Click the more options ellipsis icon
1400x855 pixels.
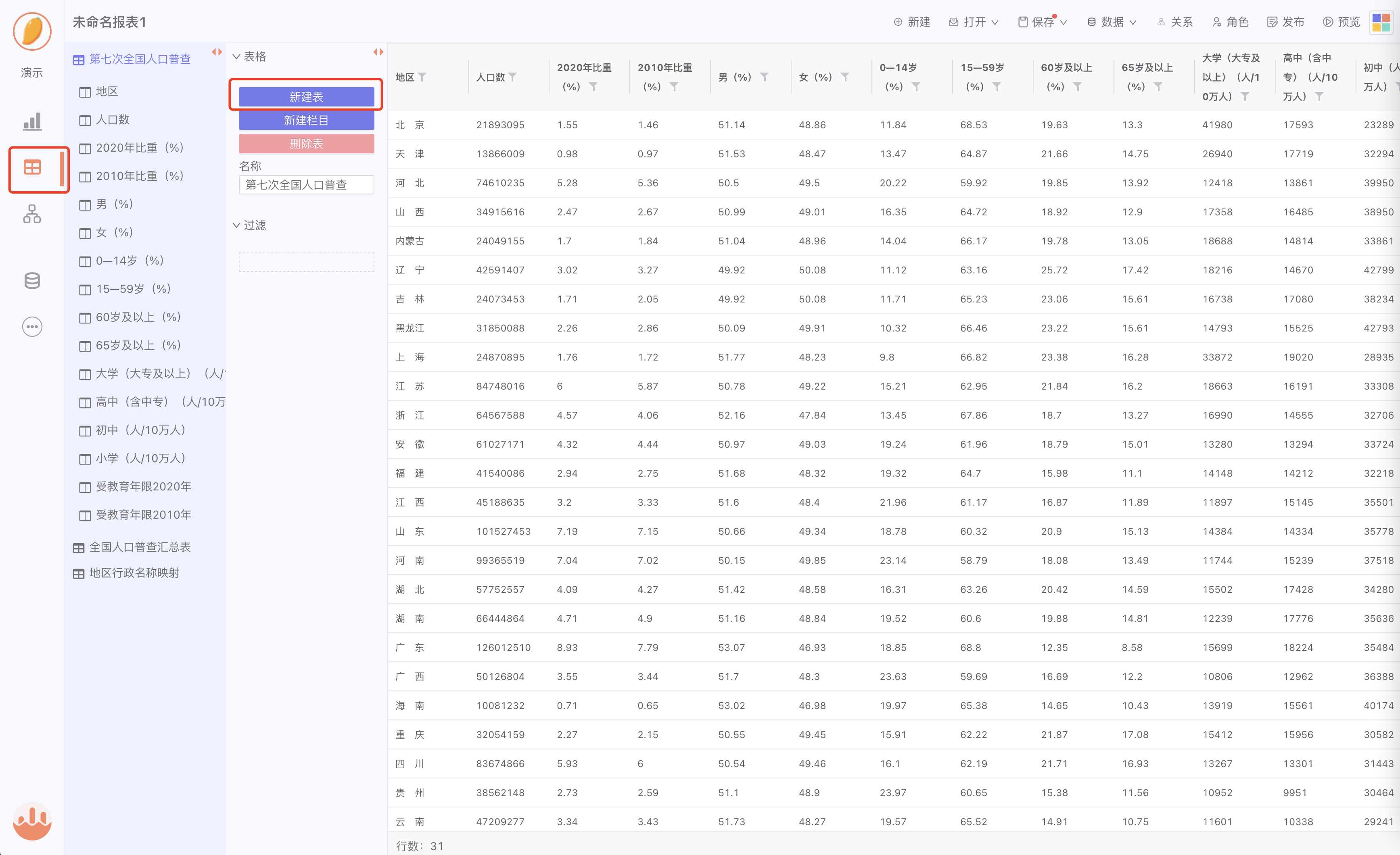click(32, 327)
